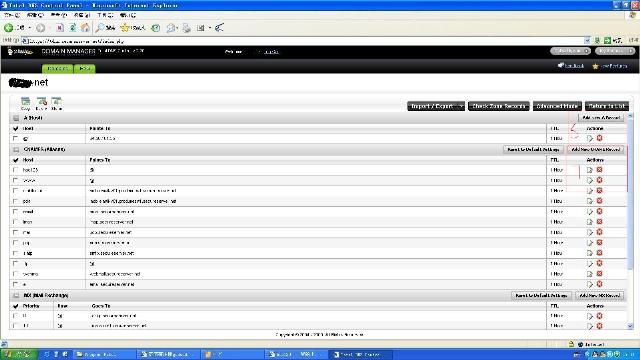This screenshot has height=360, width=640.
Task: Open the Windows Start button
Action: click(19, 354)
